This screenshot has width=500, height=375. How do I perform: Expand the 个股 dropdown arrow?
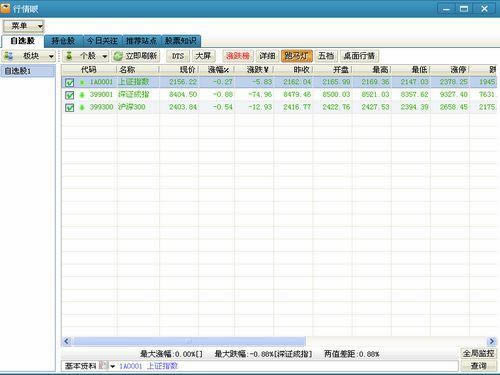(x=105, y=56)
